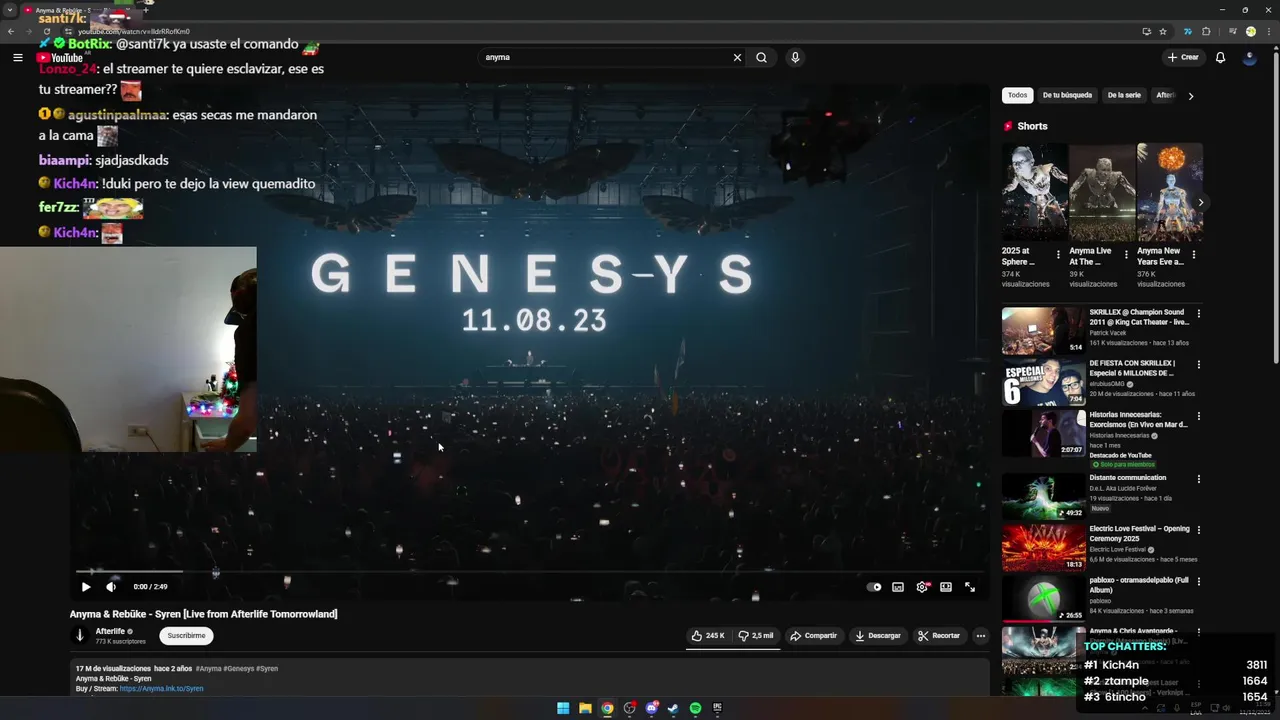Open more actions menu beside Recortar
This screenshot has height=720, width=1280.
point(981,635)
